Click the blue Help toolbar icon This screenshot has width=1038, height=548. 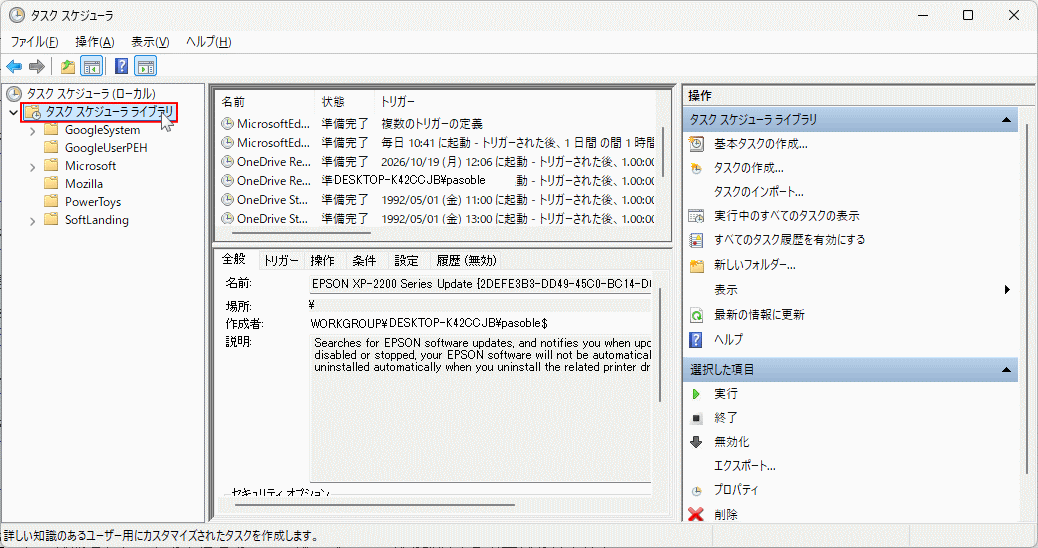point(121,66)
